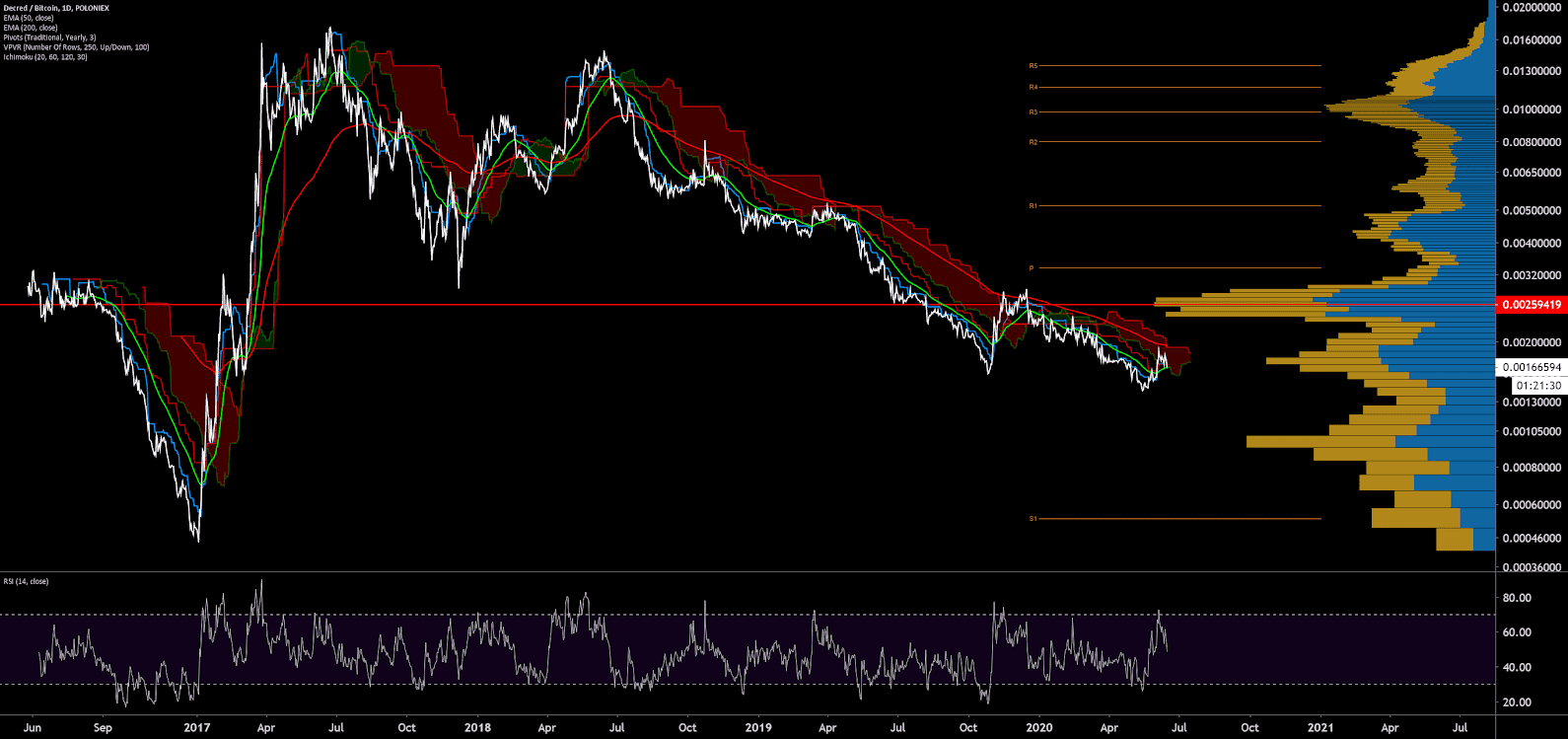
Task: Click the 0.00130000 price axis label
Action: (1532, 403)
